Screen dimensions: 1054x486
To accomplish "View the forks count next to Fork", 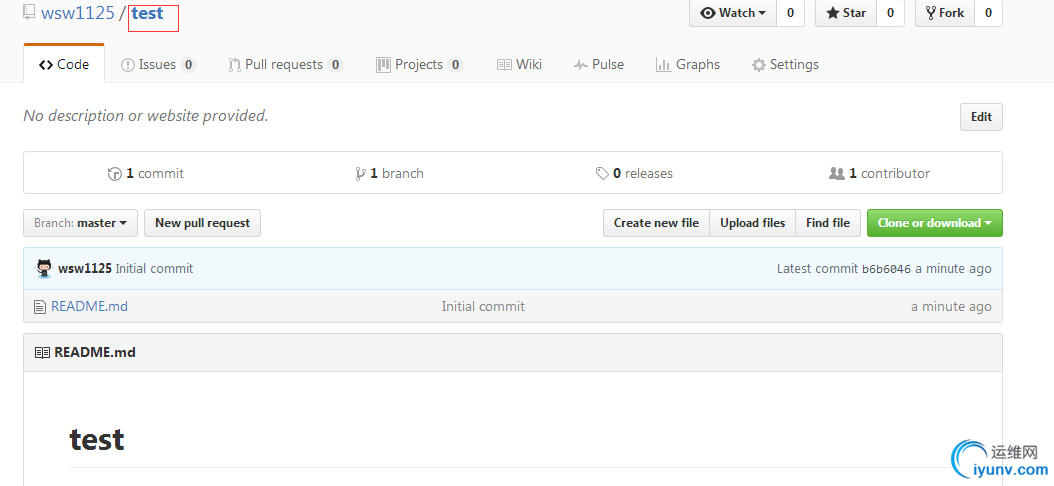I will [988, 13].
